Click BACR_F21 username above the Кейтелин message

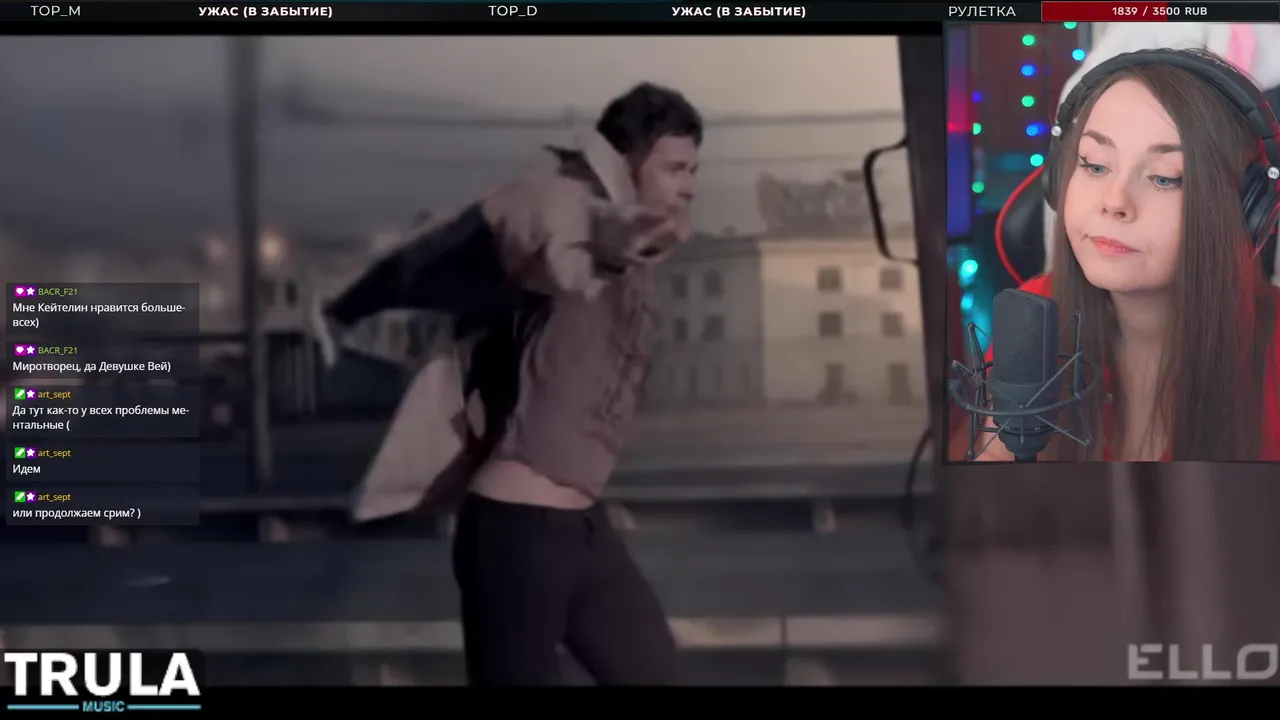pos(57,292)
